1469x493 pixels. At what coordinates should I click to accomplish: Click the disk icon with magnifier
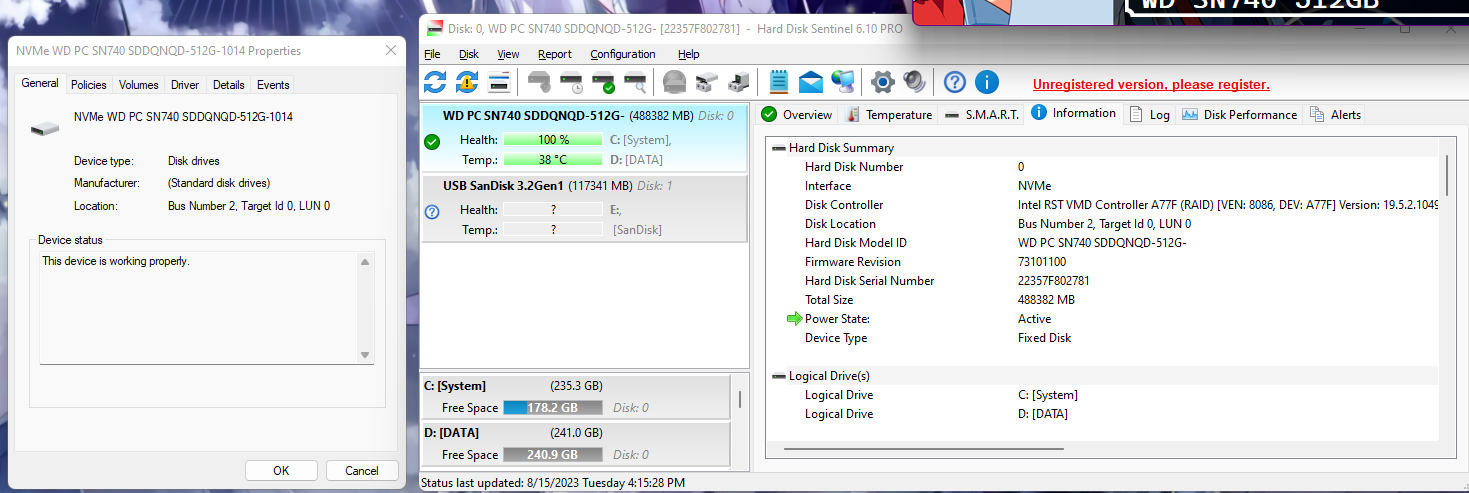pyautogui.click(x=636, y=82)
